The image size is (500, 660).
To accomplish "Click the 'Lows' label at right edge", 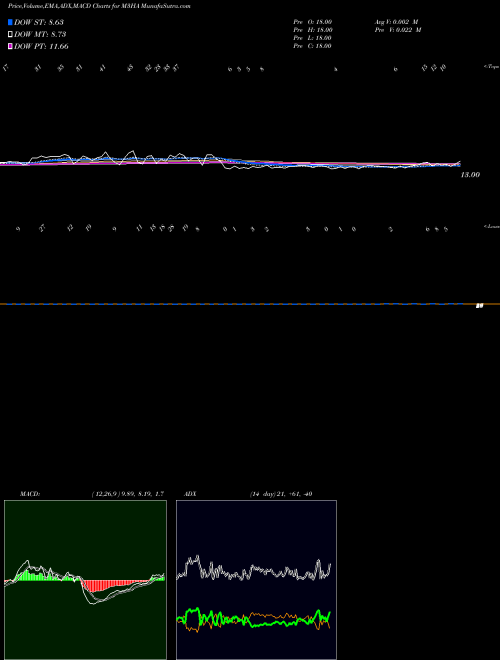I will click(492, 226).
